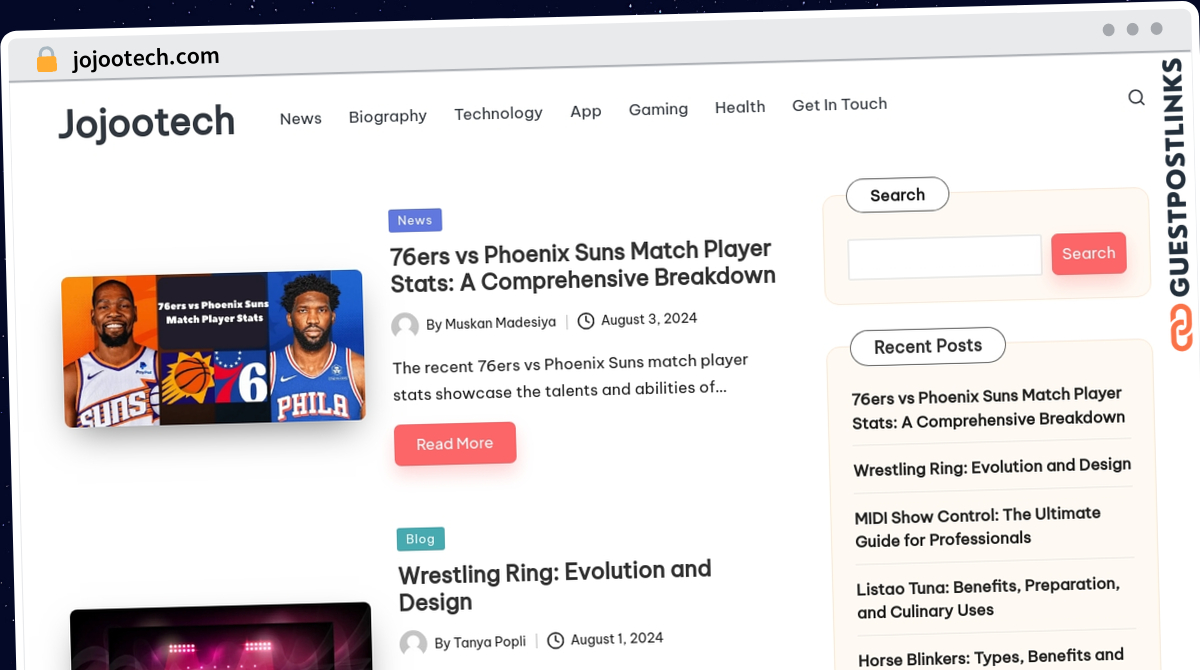1200x670 pixels.
Task: Open author Tanya Popli's profile link
Action: point(490,642)
